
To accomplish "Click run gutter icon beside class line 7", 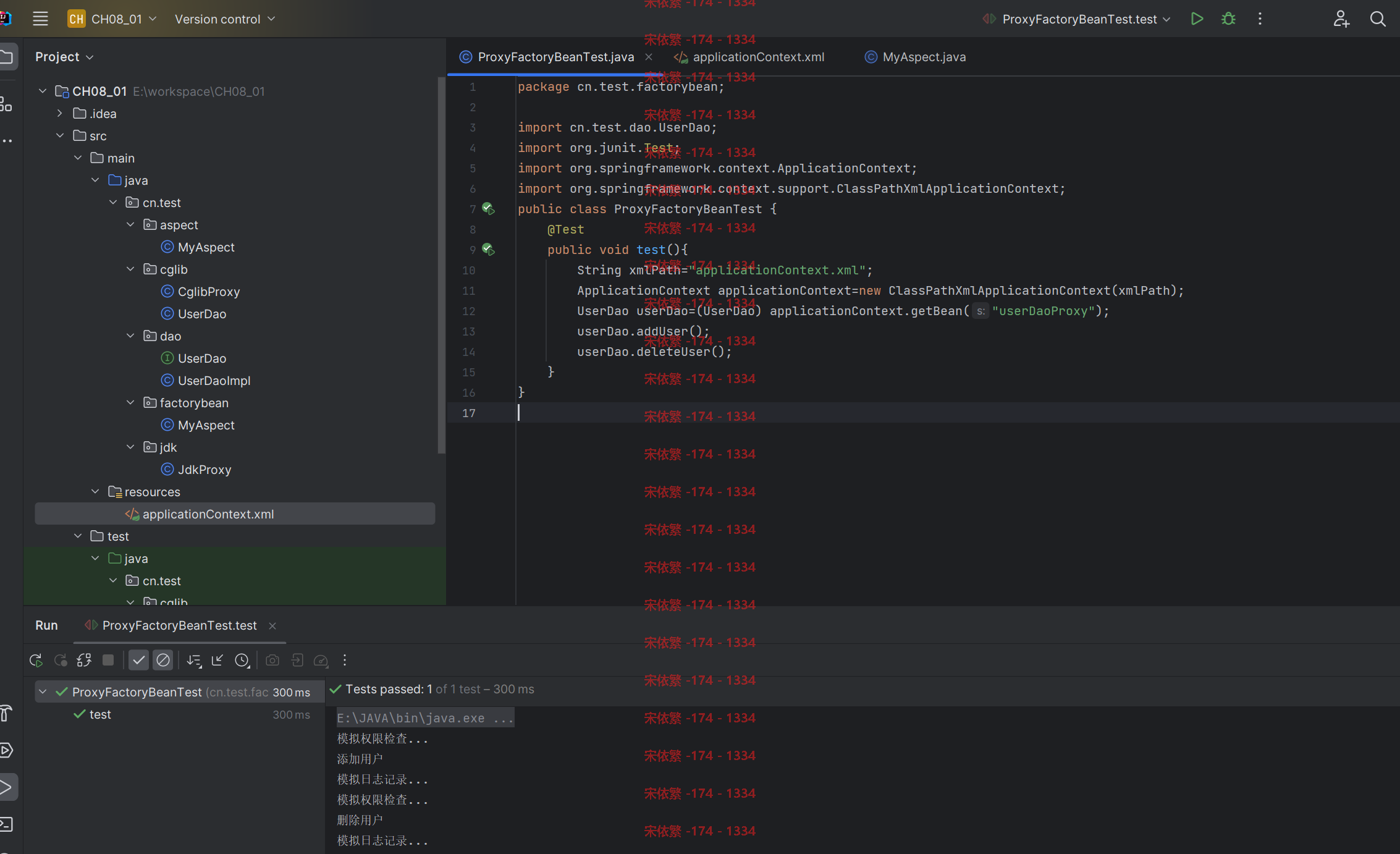I will point(488,209).
